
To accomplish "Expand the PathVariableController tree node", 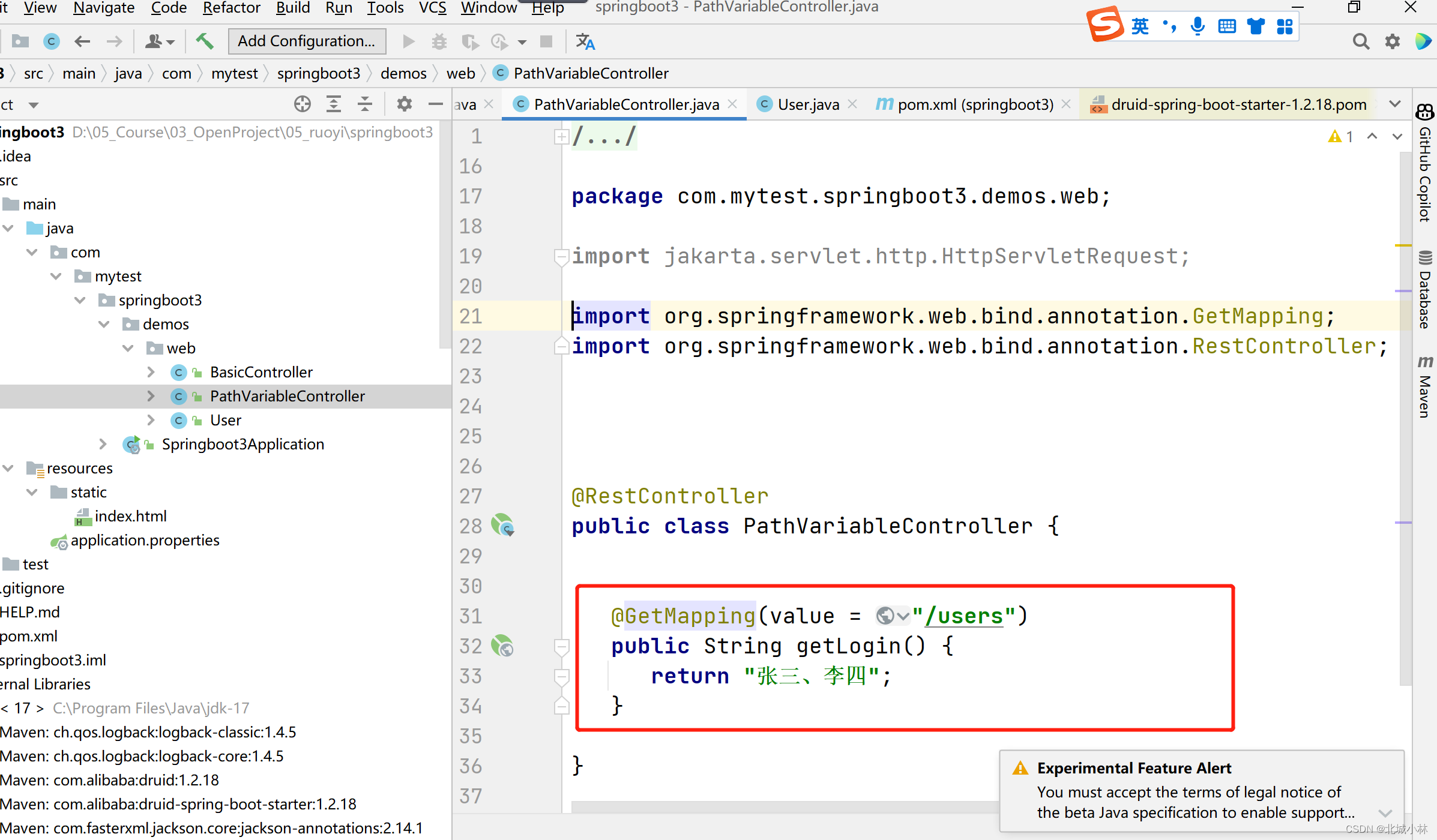I will (x=151, y=396).
